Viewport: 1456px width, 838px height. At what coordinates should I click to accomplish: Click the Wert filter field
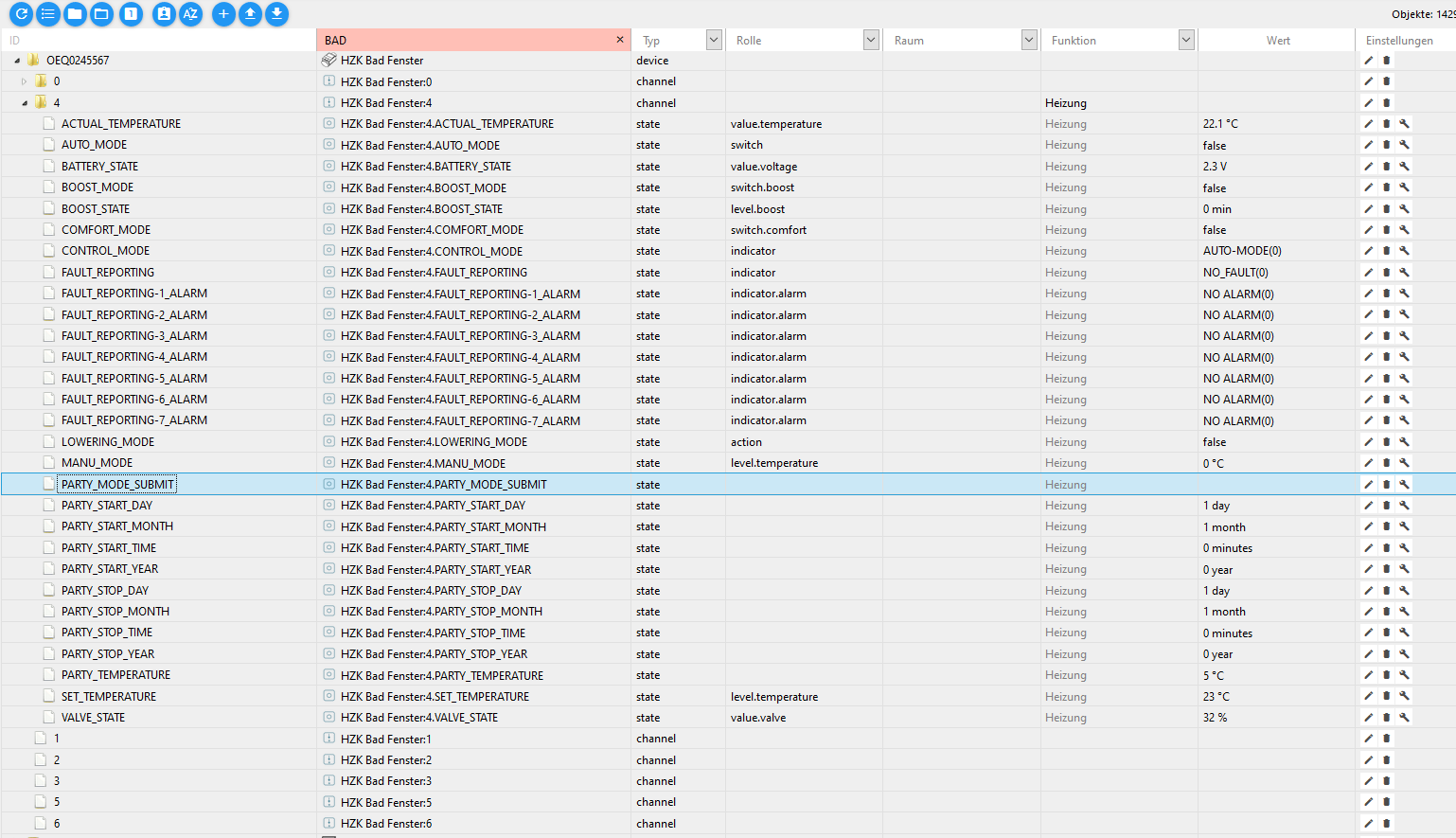click(x=1277, y=40)
